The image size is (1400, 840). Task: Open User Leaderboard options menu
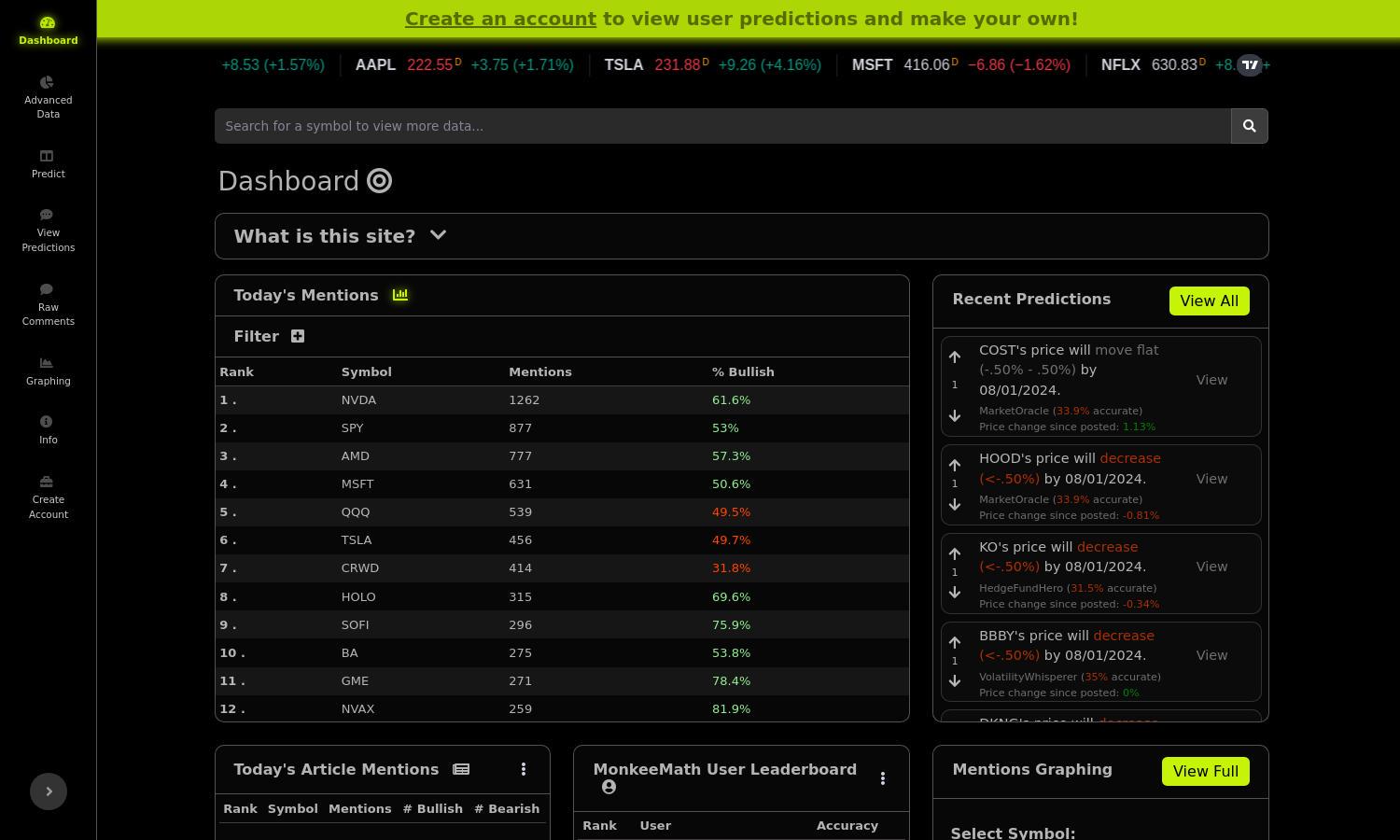point(883,778)
